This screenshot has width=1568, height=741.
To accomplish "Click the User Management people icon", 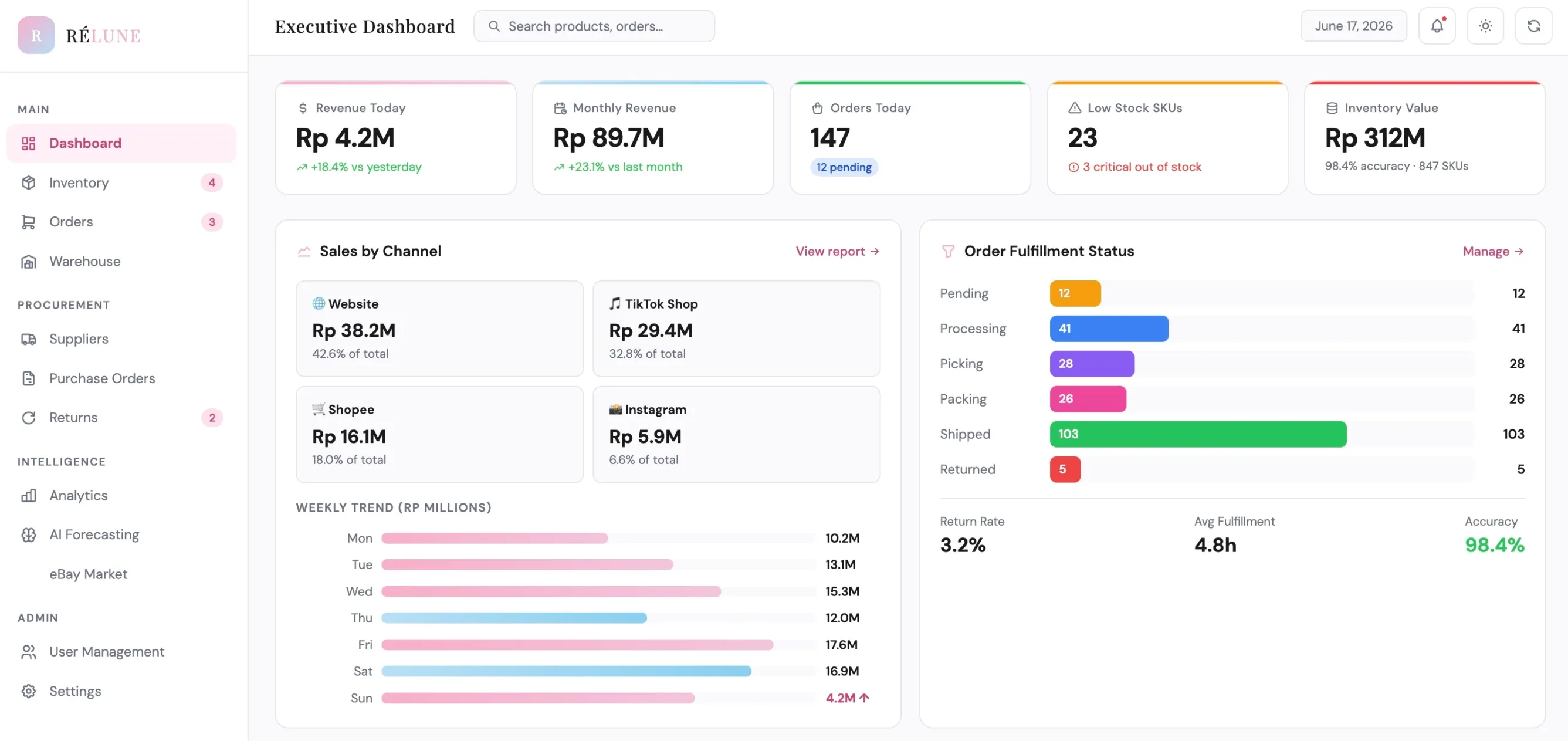I will [x=29, y=652].
